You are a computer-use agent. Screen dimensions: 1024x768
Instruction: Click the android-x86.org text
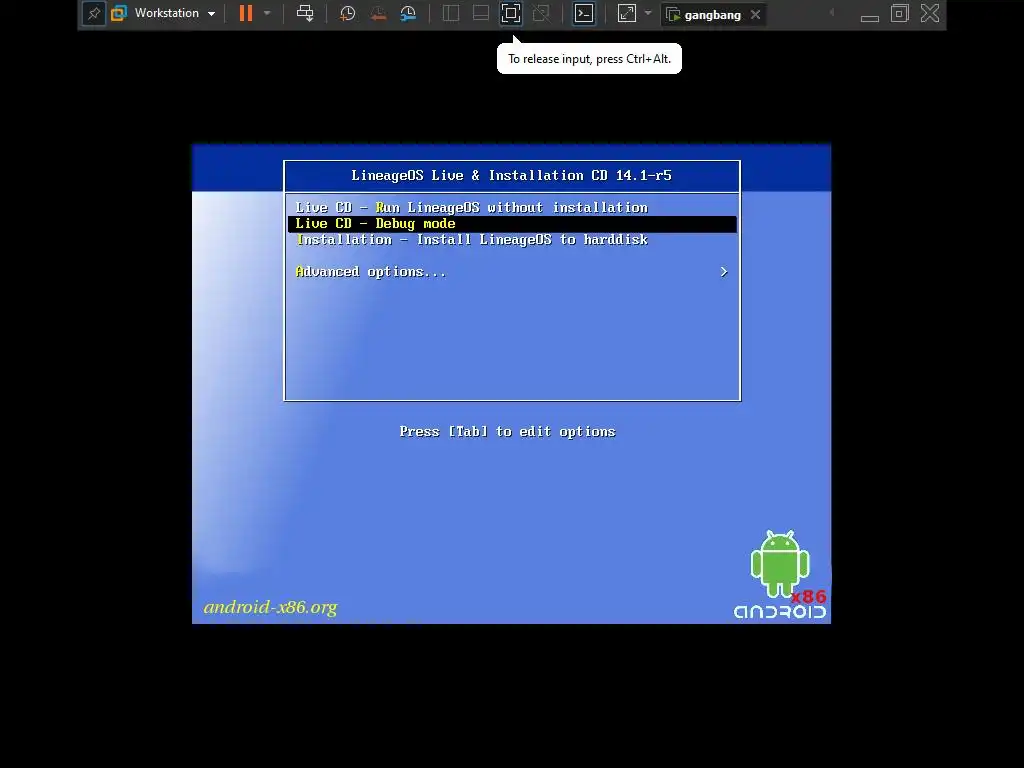[x=270, y=607]
